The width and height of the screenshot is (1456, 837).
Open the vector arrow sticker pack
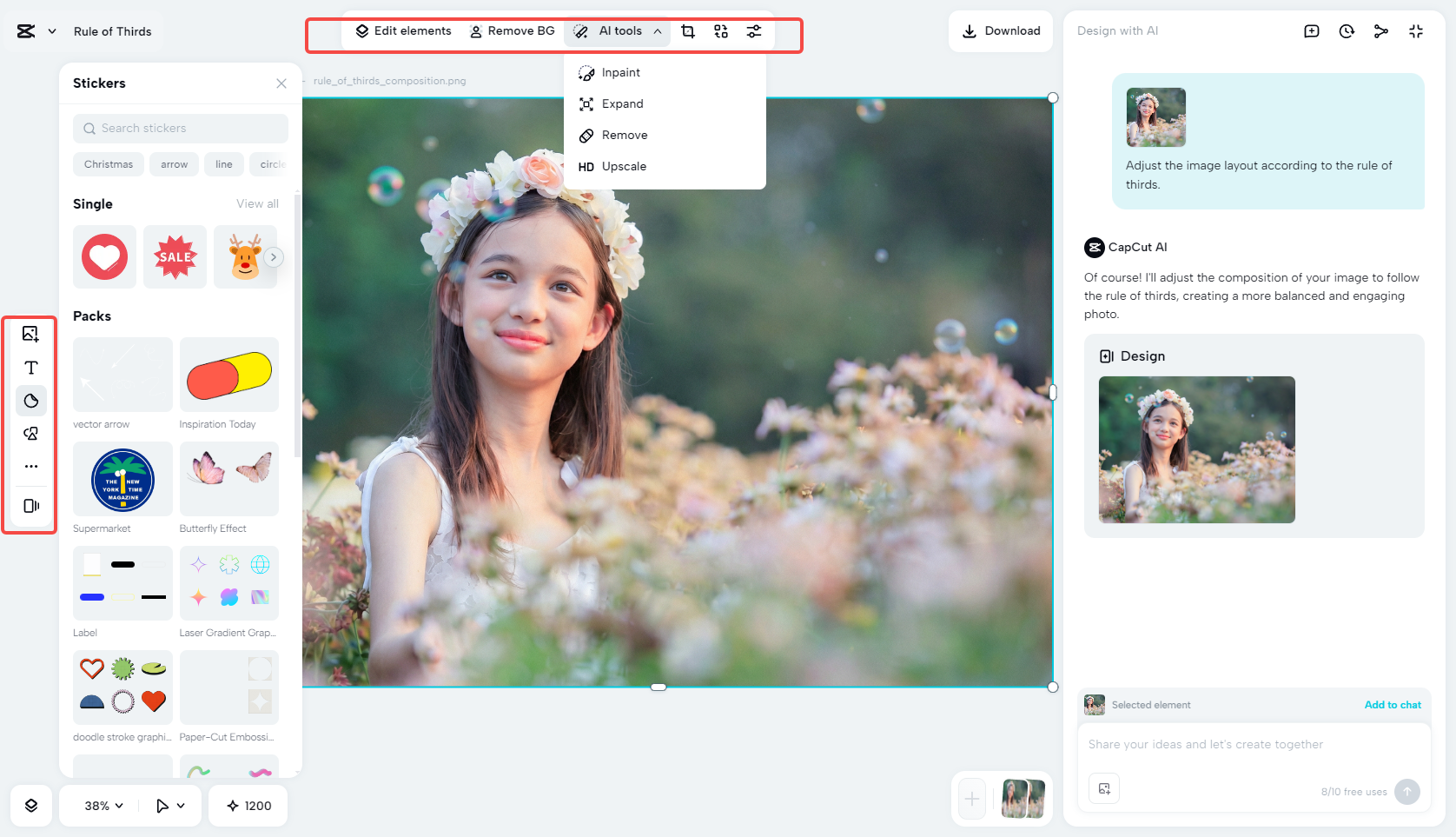point(122,375)
